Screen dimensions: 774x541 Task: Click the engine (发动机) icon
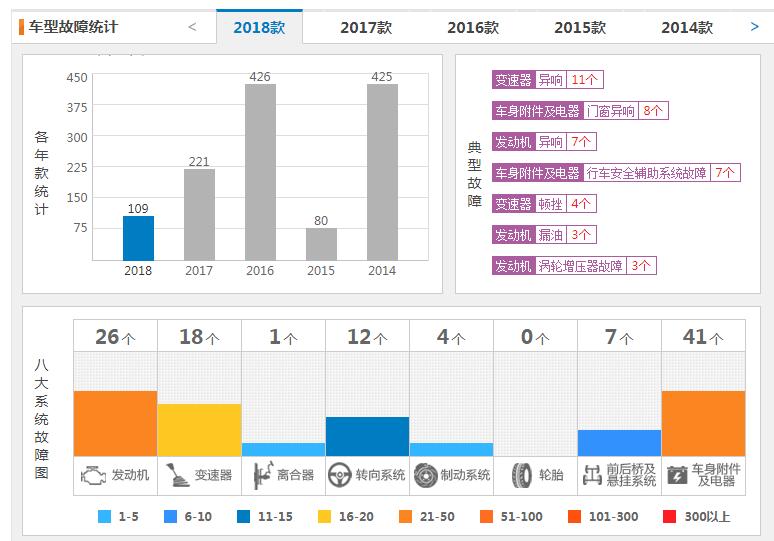(x=93, y=476)
